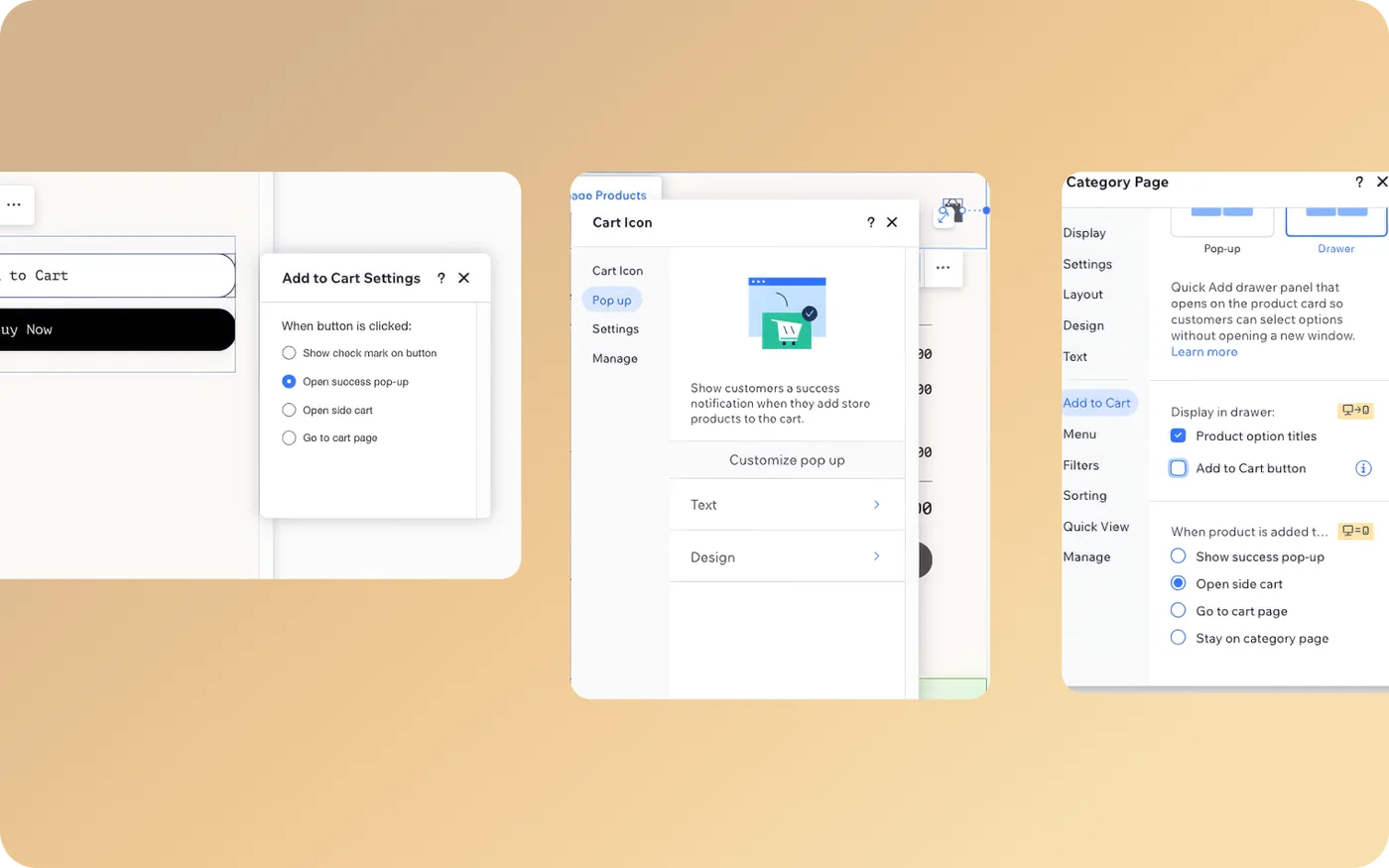This screenshot has height=868, width=1389.
Task: Select the shopping bag cart icon element
Action: point(955,208)
